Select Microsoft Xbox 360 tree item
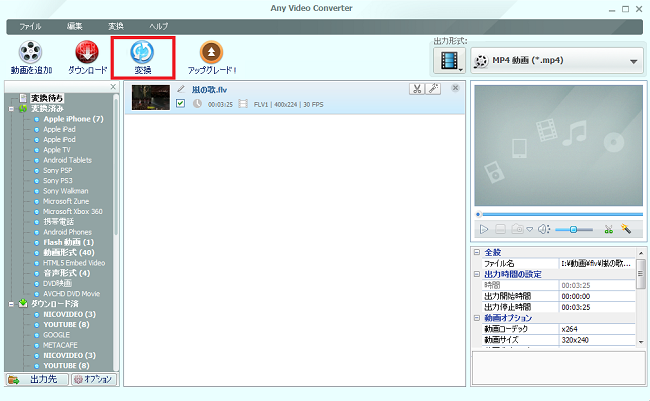This screenshot has width=650, height=401. point(73,211)
